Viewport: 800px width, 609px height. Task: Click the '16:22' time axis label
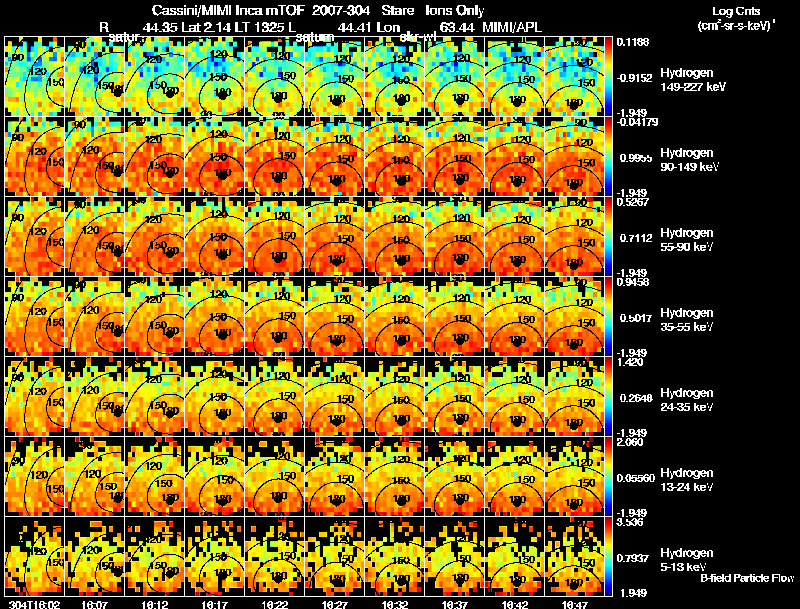pos(274,604)
